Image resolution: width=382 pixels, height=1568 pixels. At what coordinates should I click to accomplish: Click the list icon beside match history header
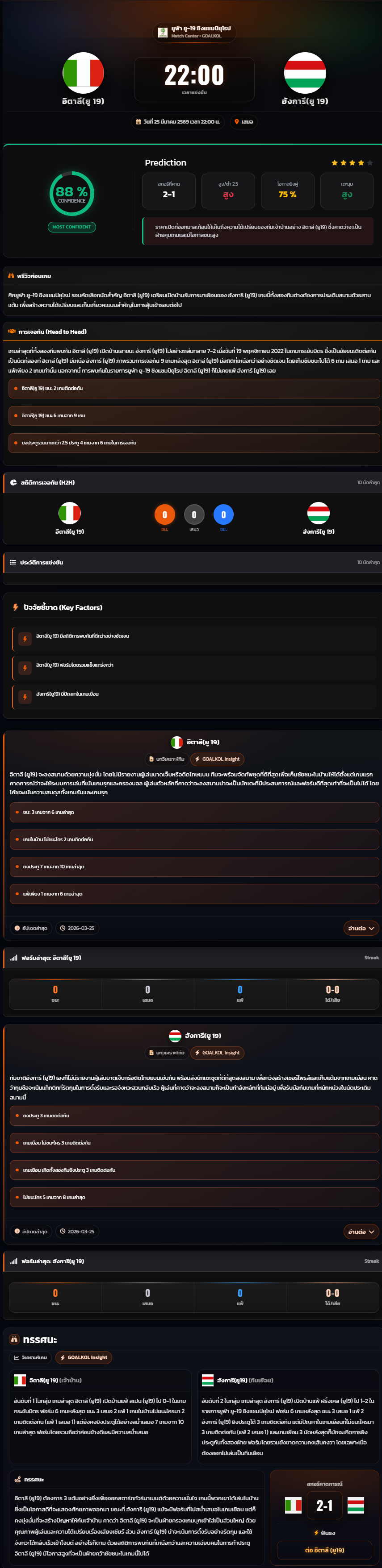13,562
